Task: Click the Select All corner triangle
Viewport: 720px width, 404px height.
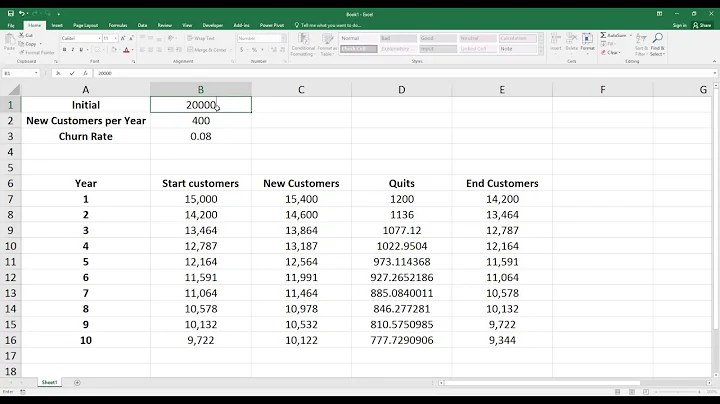Action: 14,90
